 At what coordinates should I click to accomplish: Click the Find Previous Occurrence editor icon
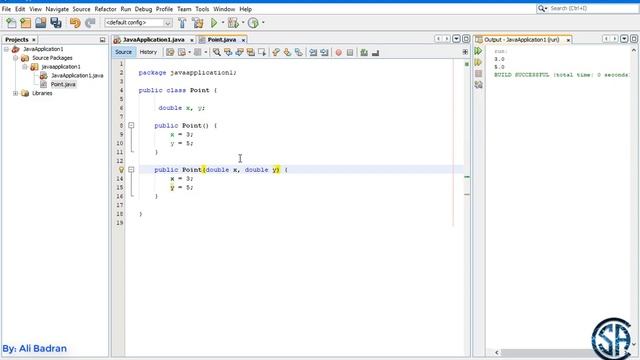click(x=228, y=52)
